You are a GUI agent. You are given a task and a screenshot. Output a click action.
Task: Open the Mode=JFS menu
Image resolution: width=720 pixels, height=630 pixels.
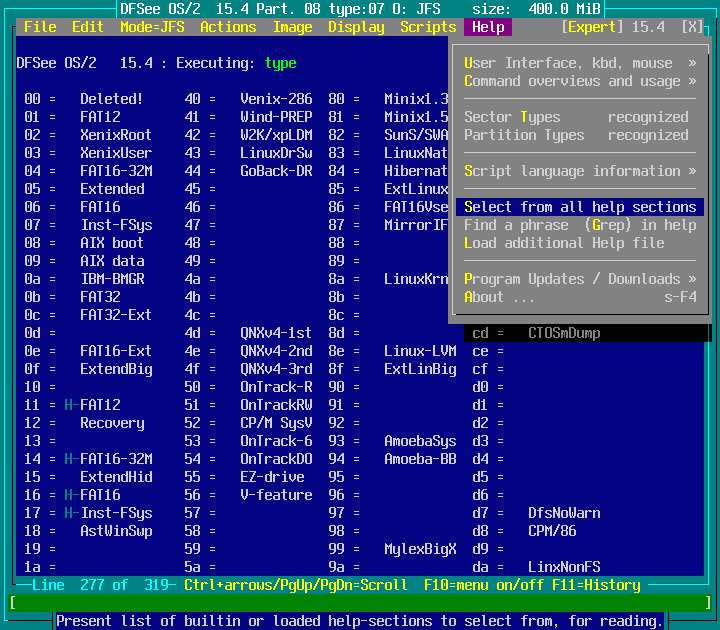pos(152,27)
